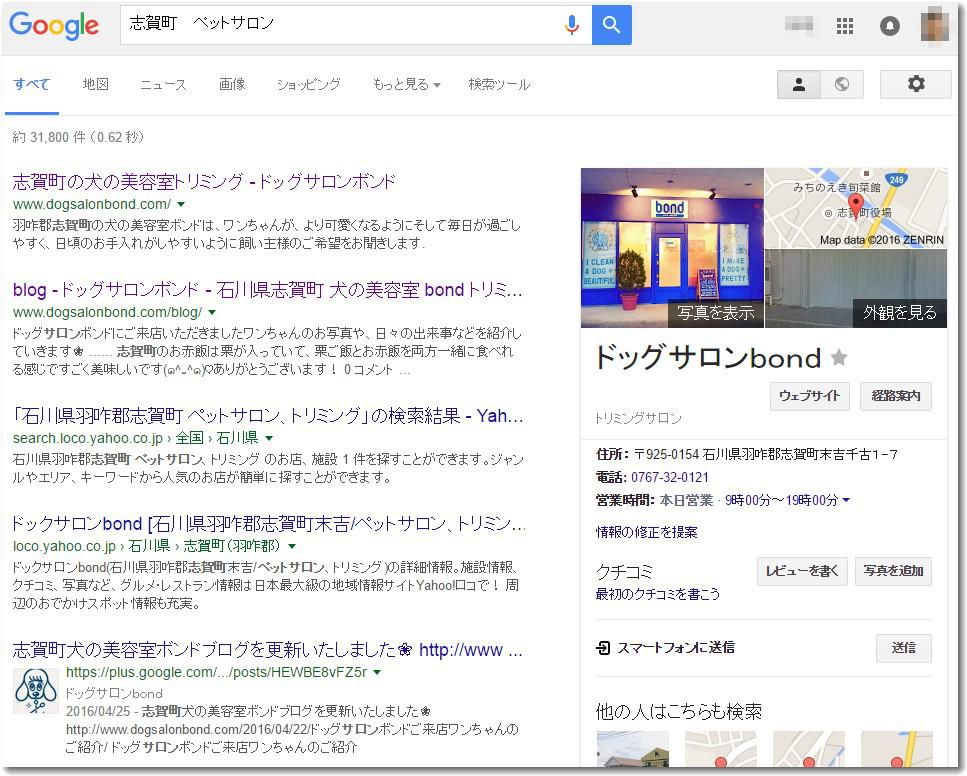Open Google notifications bell

[889, 26]
